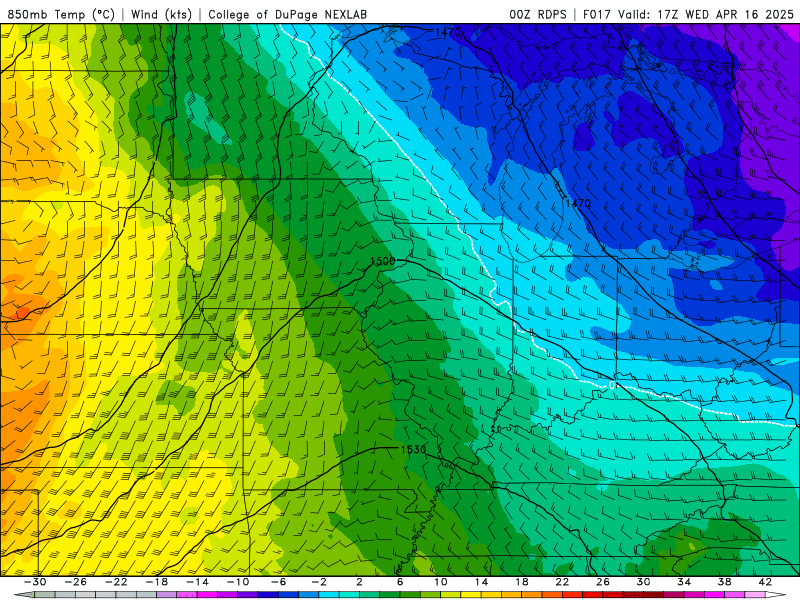800x600 pixels.
Task: Select the 10 temperature scale label
Action: pos(441,582)
